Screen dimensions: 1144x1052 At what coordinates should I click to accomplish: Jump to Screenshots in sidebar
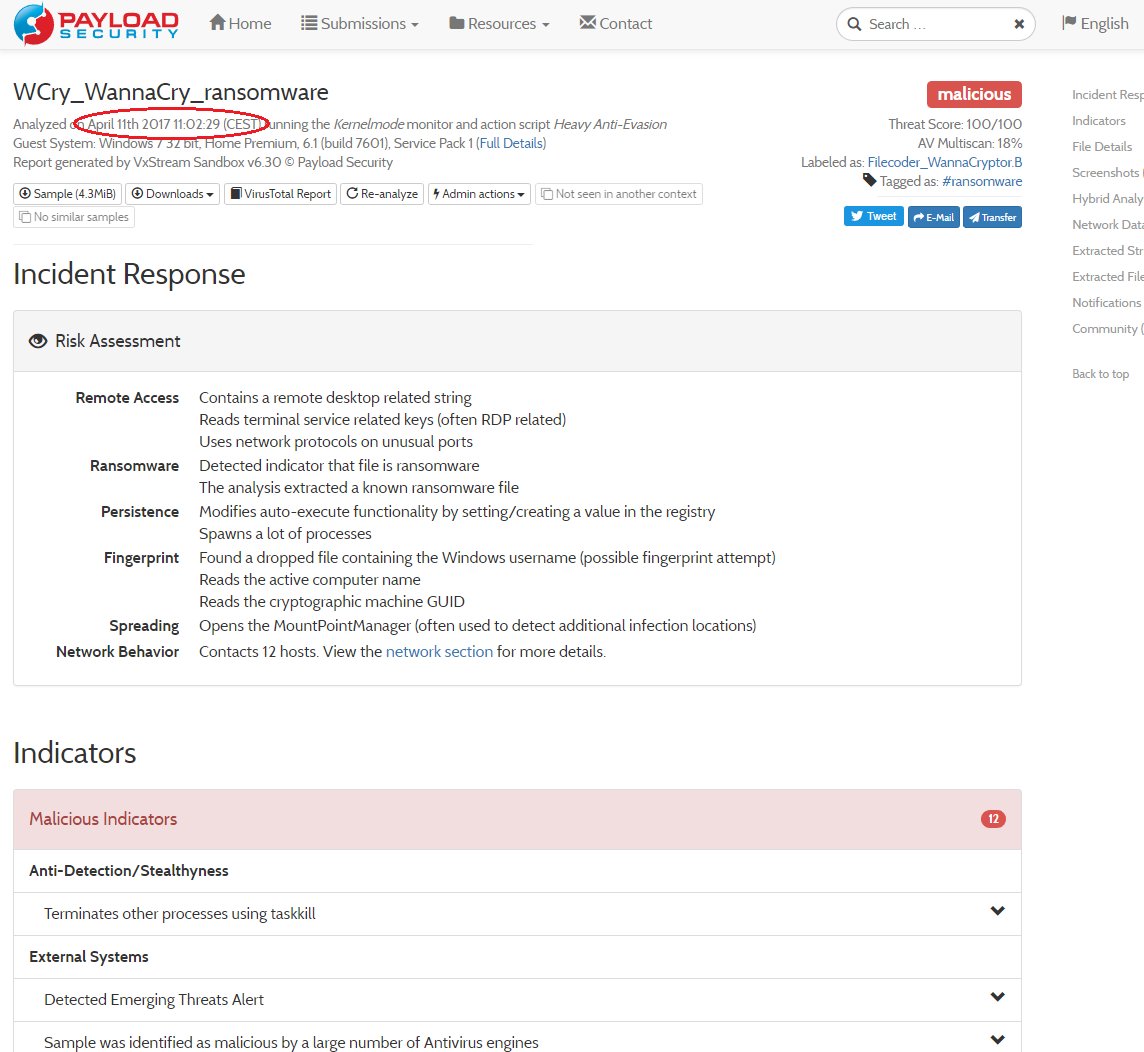click(x=1107, y=173)
